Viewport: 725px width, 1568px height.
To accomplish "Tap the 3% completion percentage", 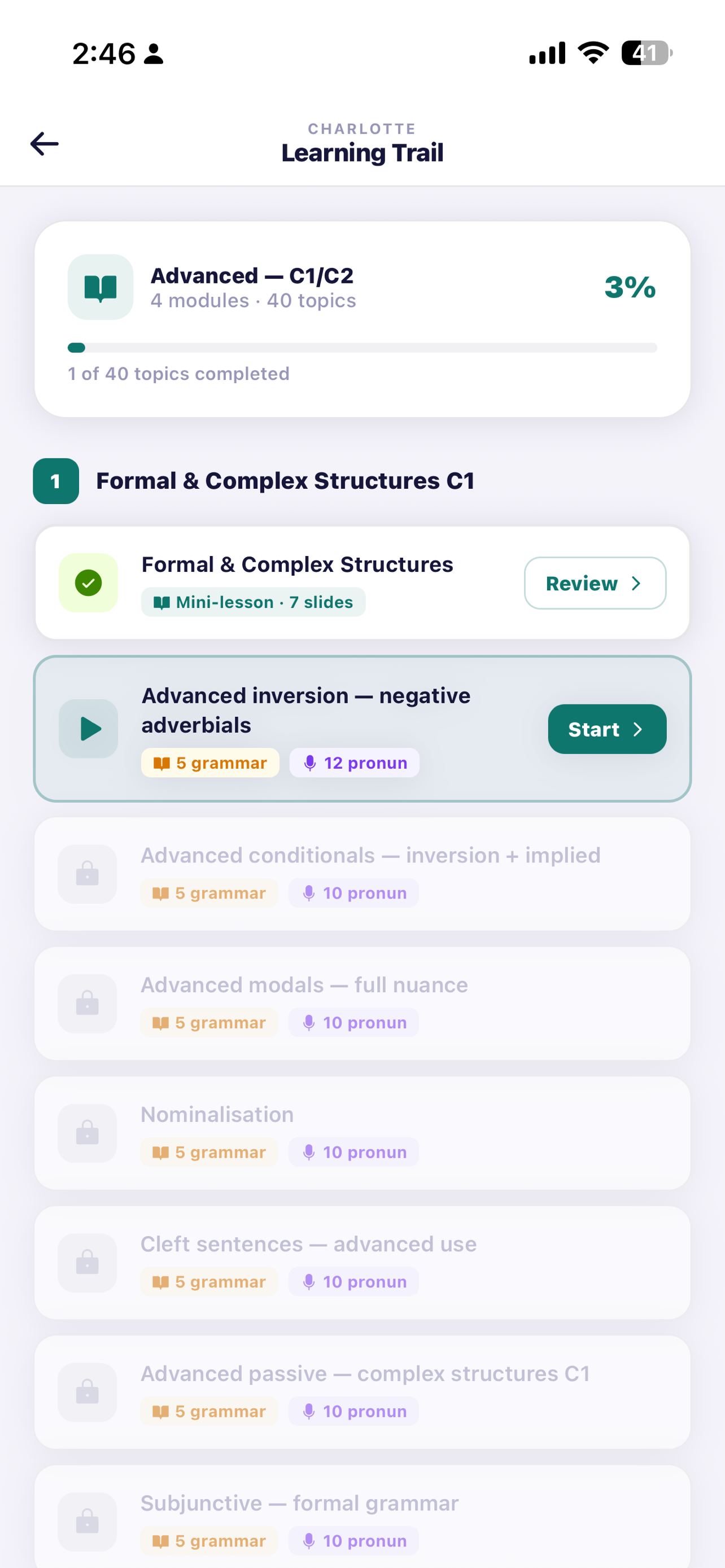I will point(630,287).
